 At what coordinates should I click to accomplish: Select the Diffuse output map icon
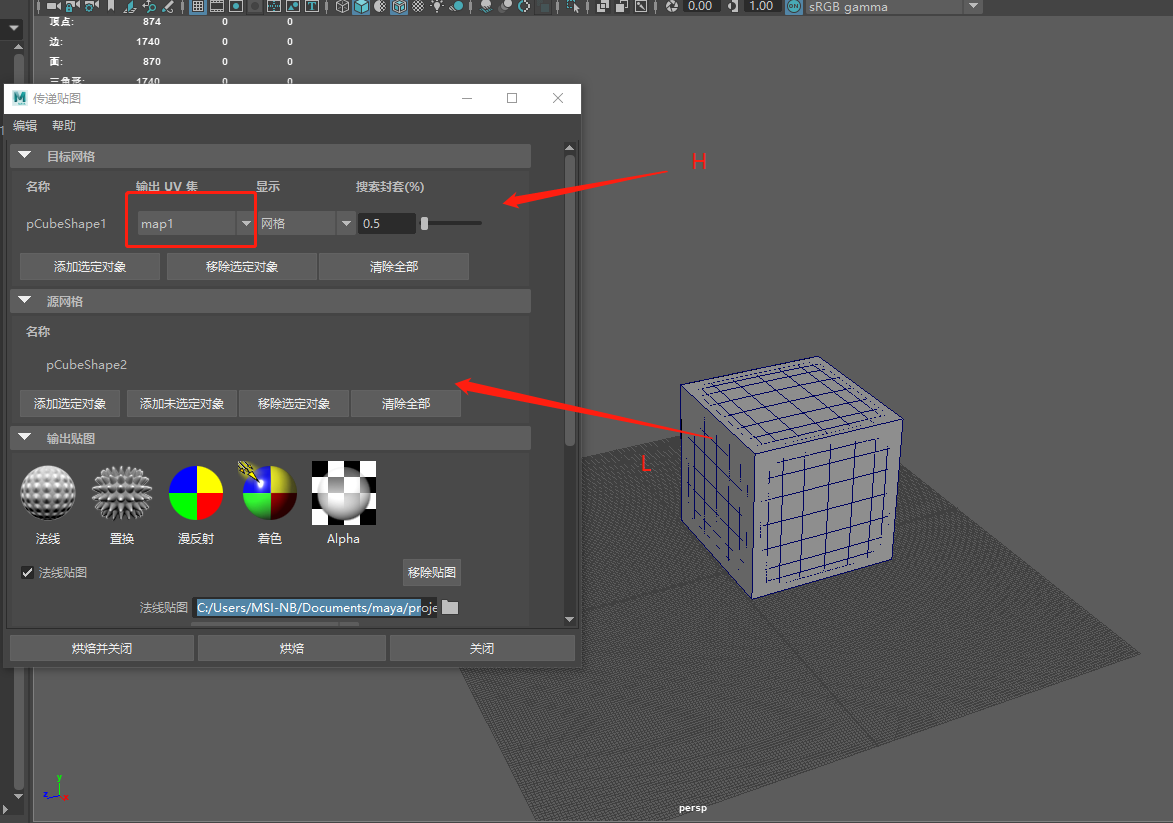coord(195,492)
